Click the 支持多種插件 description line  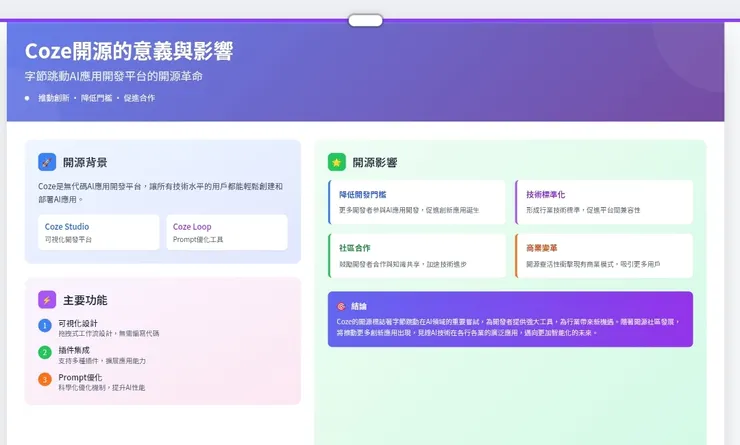pyautogui.click(x=102, y=361)
